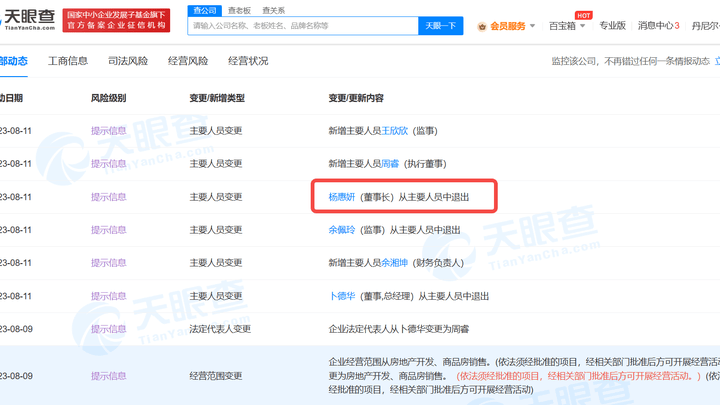
Task: Select the 查关系 search tab
Action: 274,11
